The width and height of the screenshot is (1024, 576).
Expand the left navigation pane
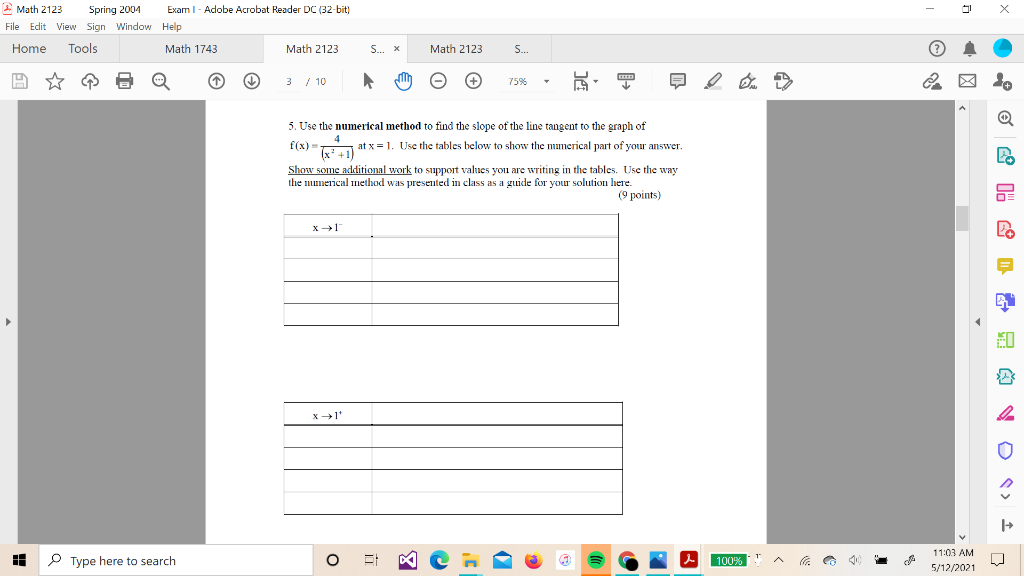point(7,322)
